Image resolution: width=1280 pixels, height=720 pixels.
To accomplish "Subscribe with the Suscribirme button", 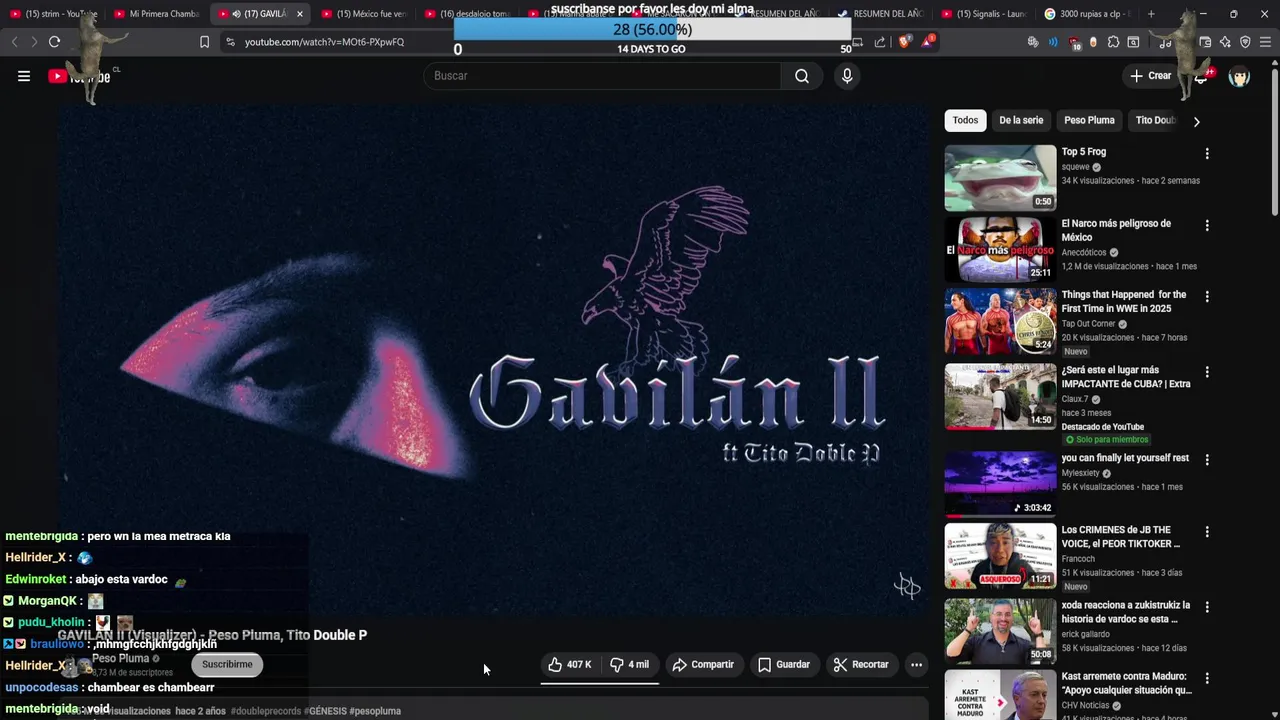I will point(227,664).
